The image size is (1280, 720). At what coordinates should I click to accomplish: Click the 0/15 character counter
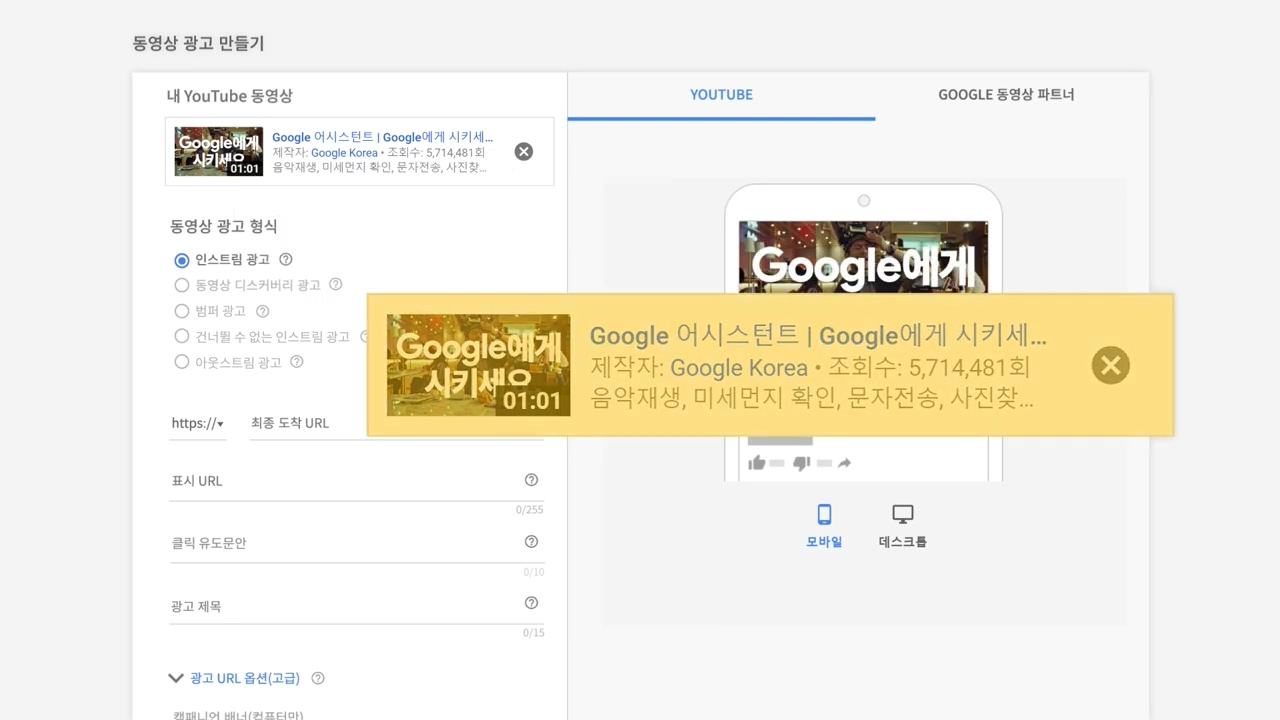533,633
